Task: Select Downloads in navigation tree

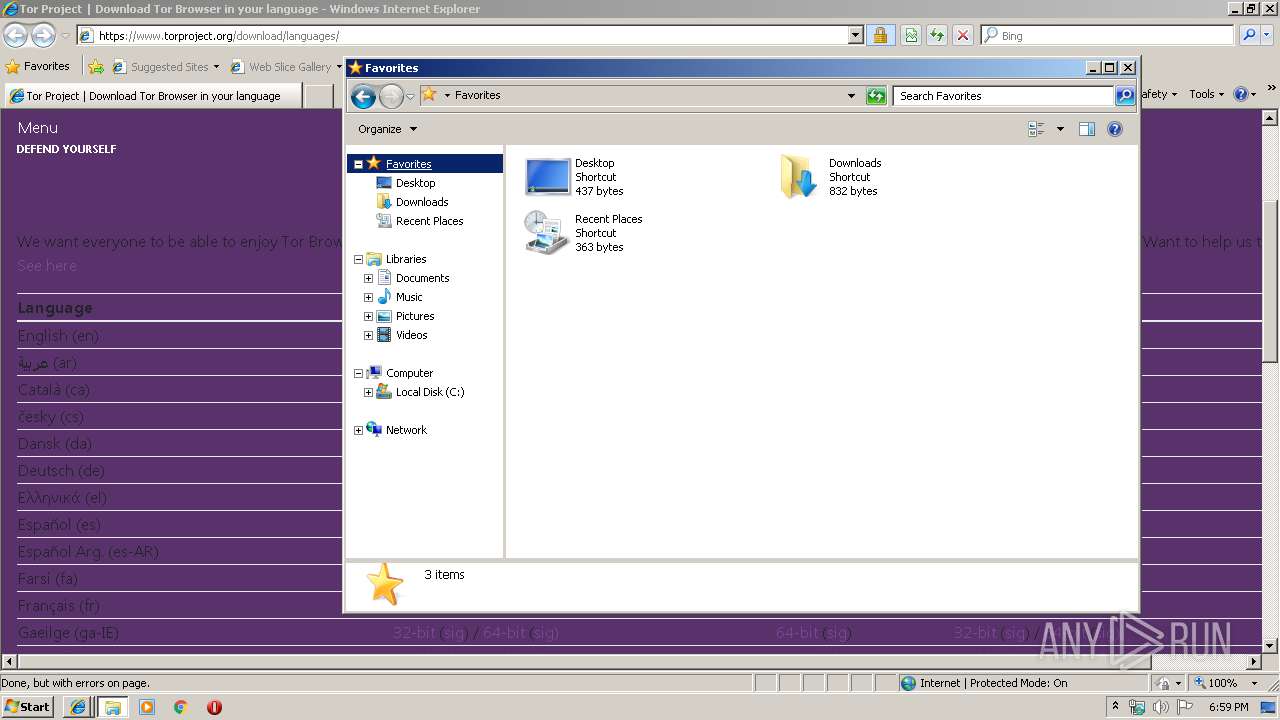Action: pyautogui.click(x=421, y=202)
